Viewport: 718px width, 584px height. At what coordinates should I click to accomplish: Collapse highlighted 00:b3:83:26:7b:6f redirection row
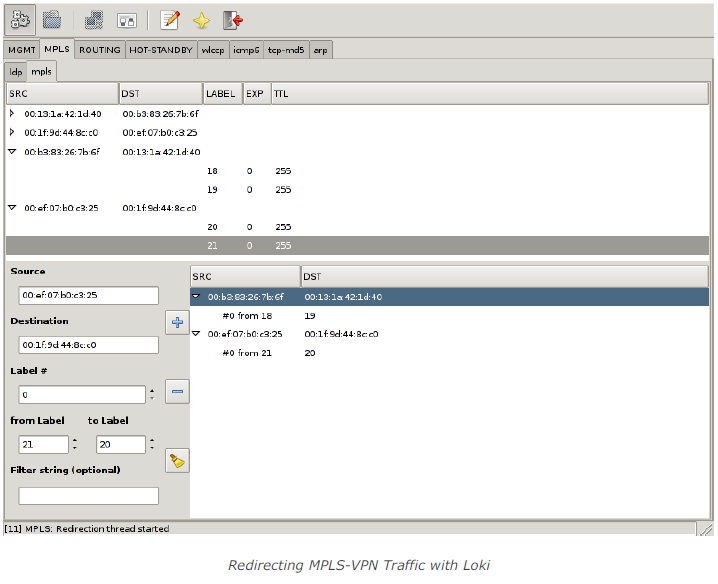click(196, 296)
